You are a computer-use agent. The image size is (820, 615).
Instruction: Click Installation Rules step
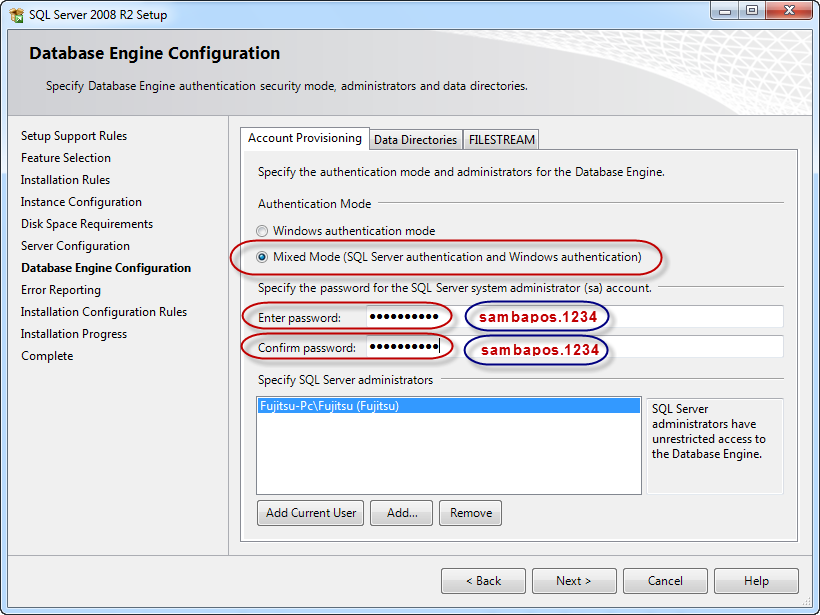point(65,180)
